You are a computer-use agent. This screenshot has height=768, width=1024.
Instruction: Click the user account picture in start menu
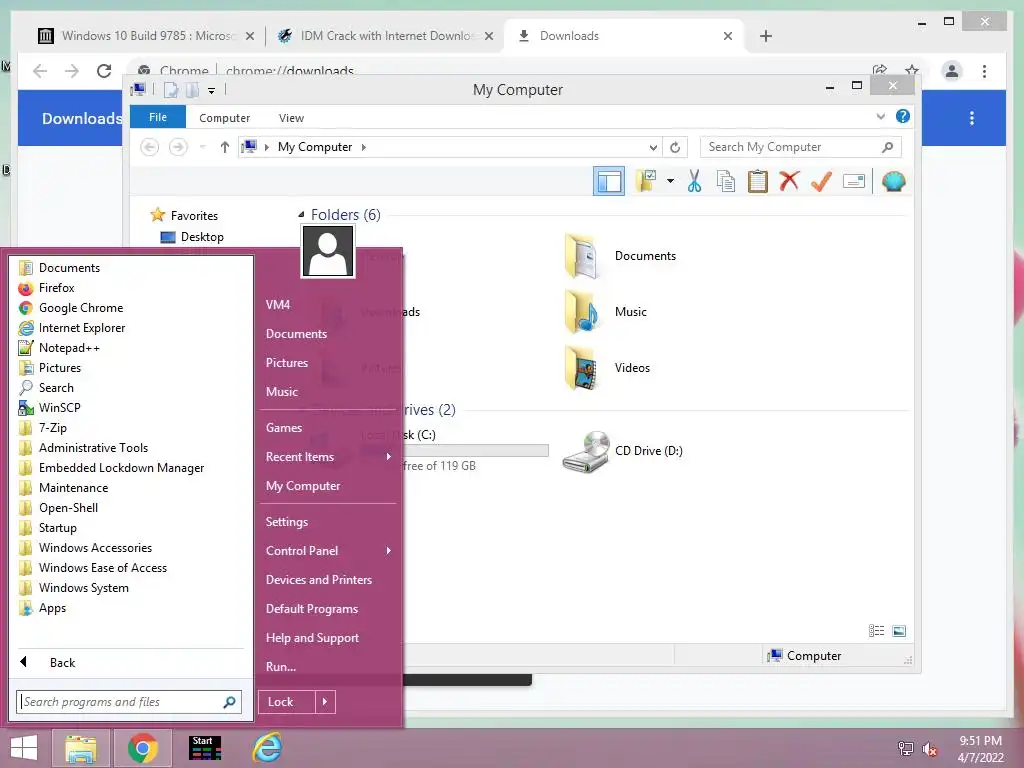point(328,251)
